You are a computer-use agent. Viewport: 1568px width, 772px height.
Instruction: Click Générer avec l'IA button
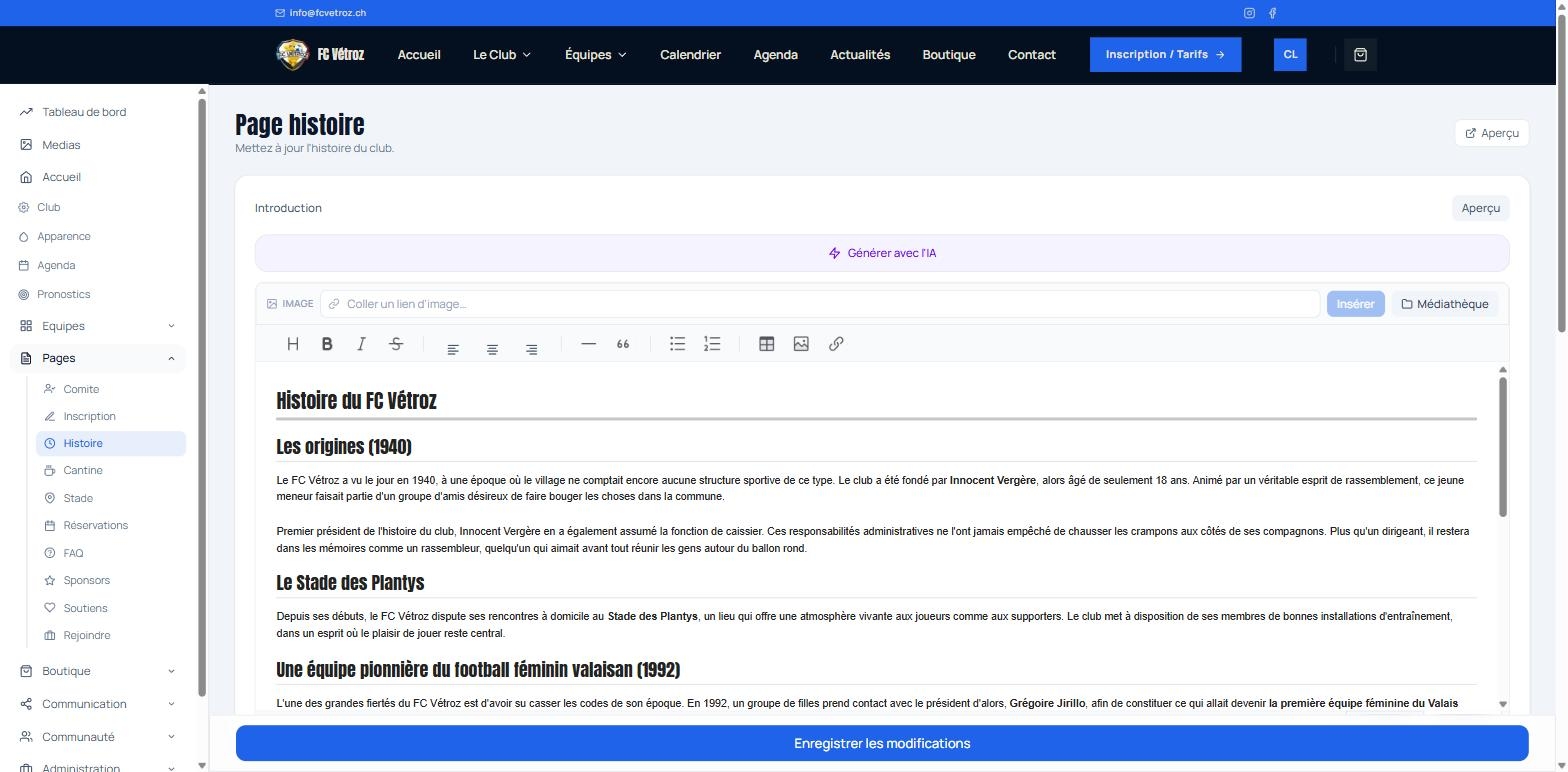coord(882,253)
